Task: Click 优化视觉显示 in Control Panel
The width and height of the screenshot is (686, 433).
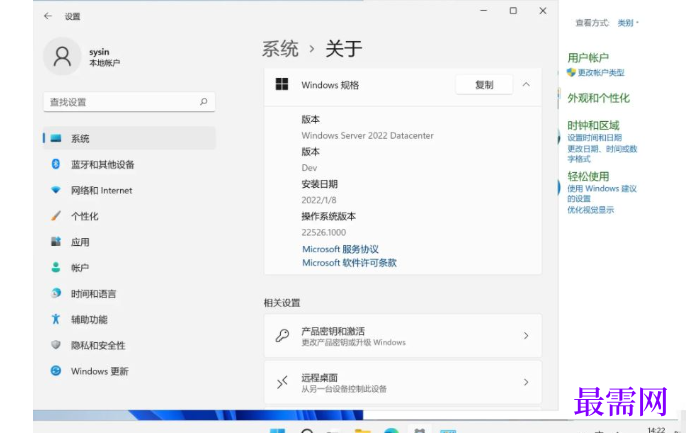Action: pos(591,210)
